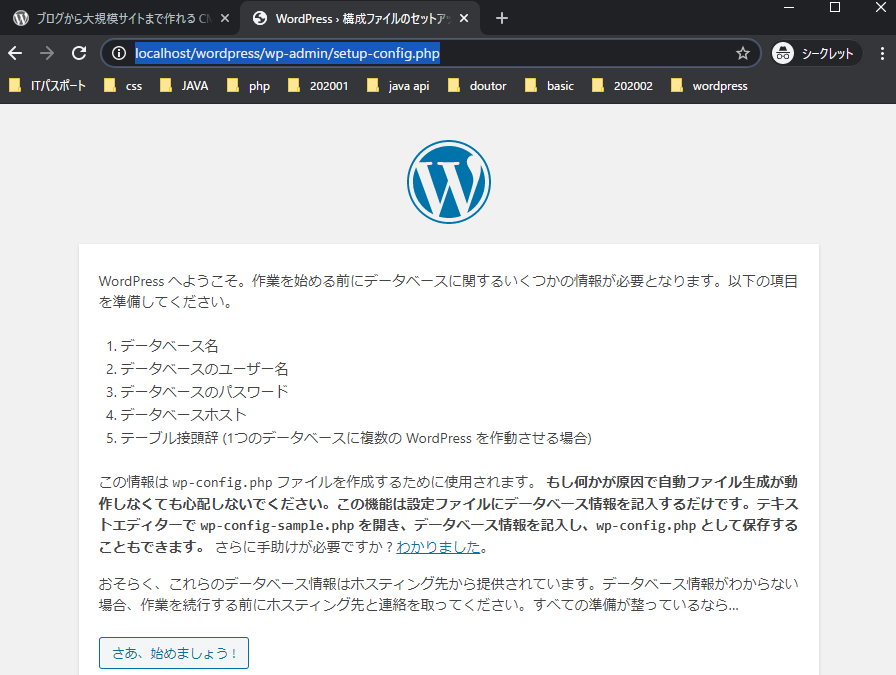This screenshot has height=675, width=896.
Task: Open a new tab with plus button
Action: 502,18
